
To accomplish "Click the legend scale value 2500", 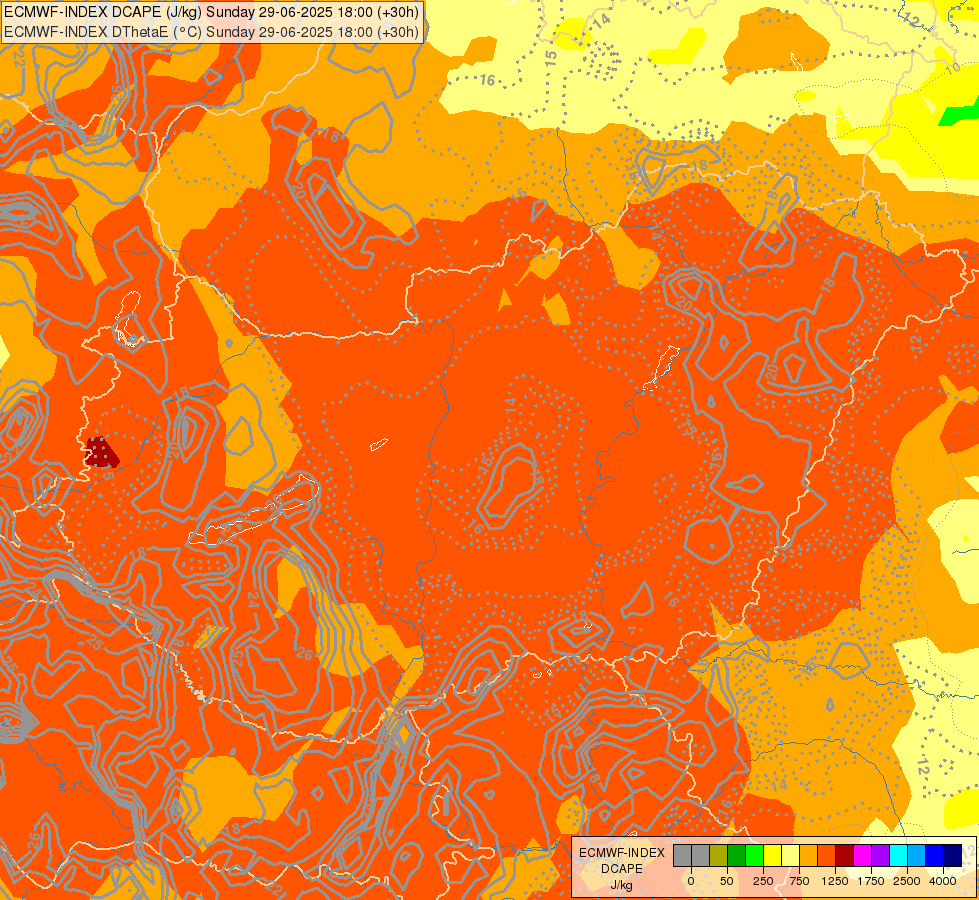I will pos(907,881).
